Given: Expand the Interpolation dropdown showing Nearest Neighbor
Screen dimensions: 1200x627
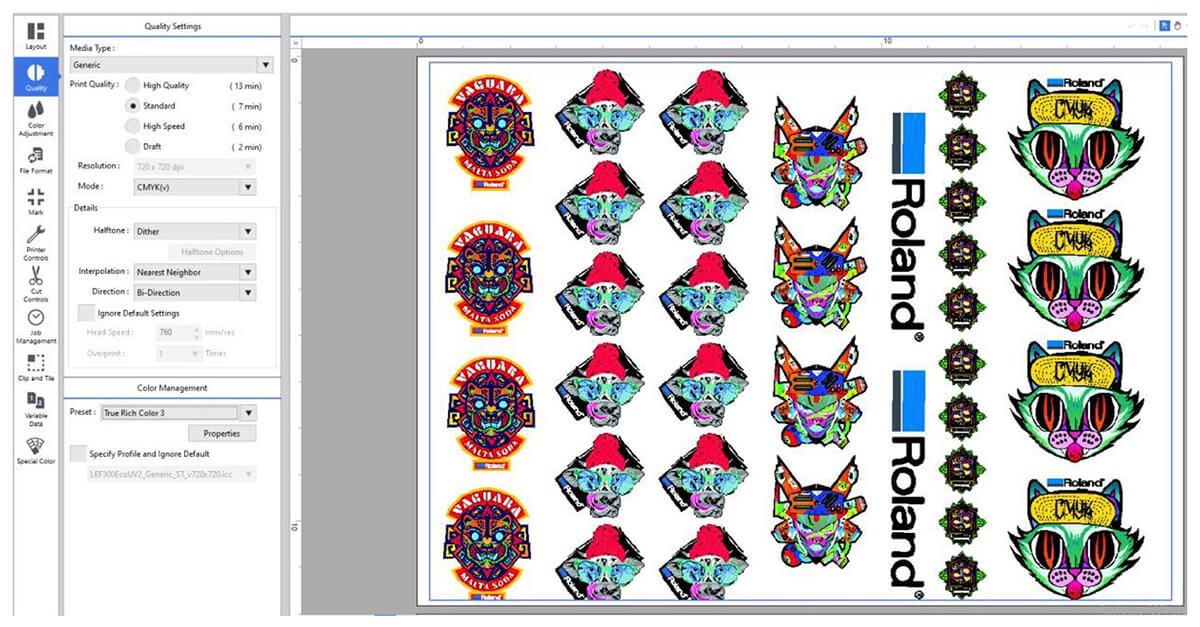Looking at the screenshot, I should coord(194,271).
